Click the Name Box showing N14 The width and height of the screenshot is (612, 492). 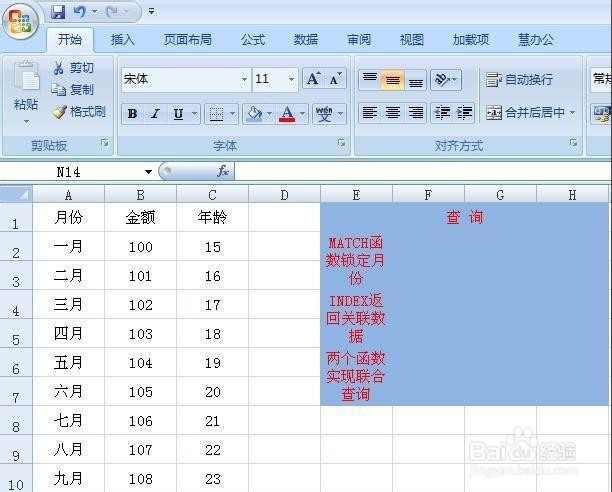(71, 172)
